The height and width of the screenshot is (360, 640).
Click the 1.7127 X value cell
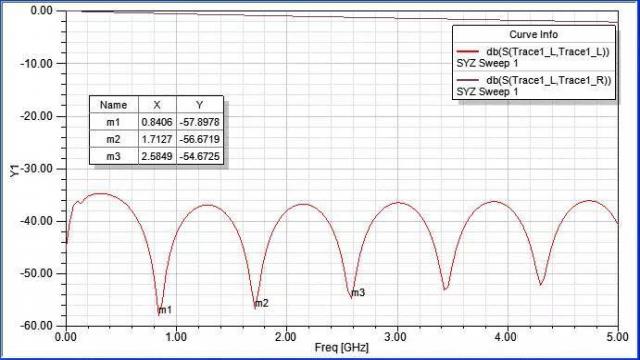(x=157, y=139)
